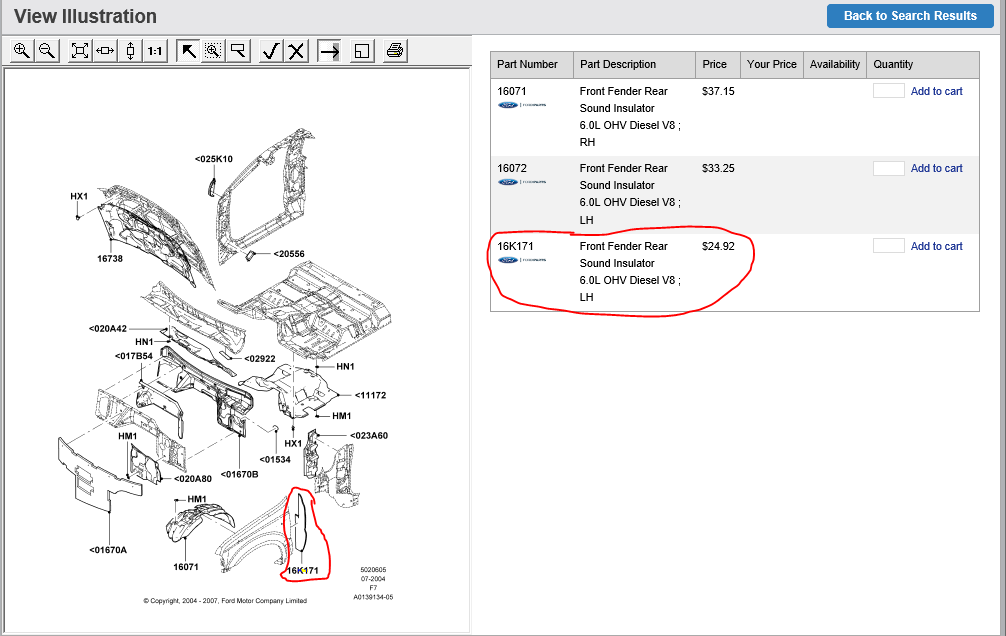1006x636 pixels.
Task: Choose the zoom-to-area marquee tool
Action: click(213, 51)
